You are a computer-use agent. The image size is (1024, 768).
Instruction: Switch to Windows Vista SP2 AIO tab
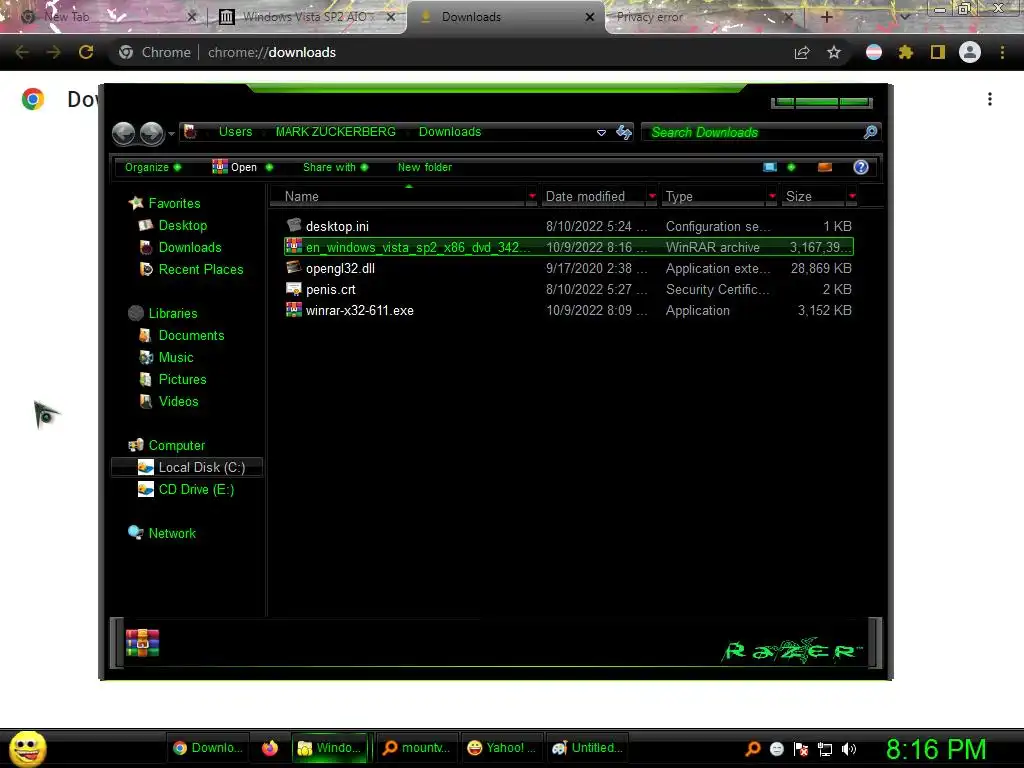point(308,17)
